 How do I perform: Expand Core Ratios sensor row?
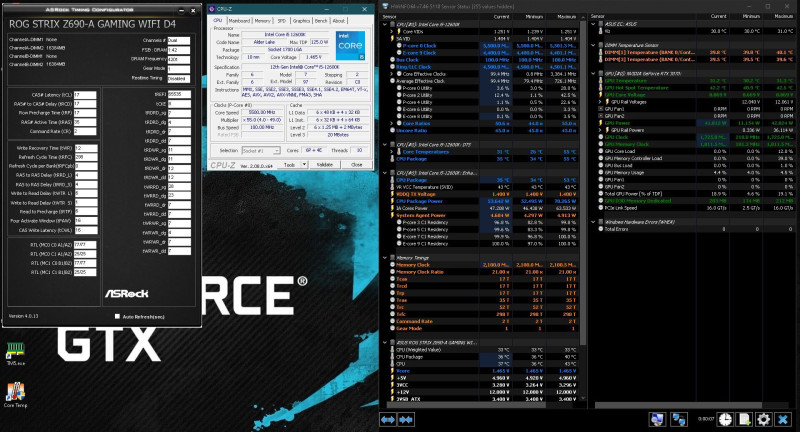coord(392,123)
